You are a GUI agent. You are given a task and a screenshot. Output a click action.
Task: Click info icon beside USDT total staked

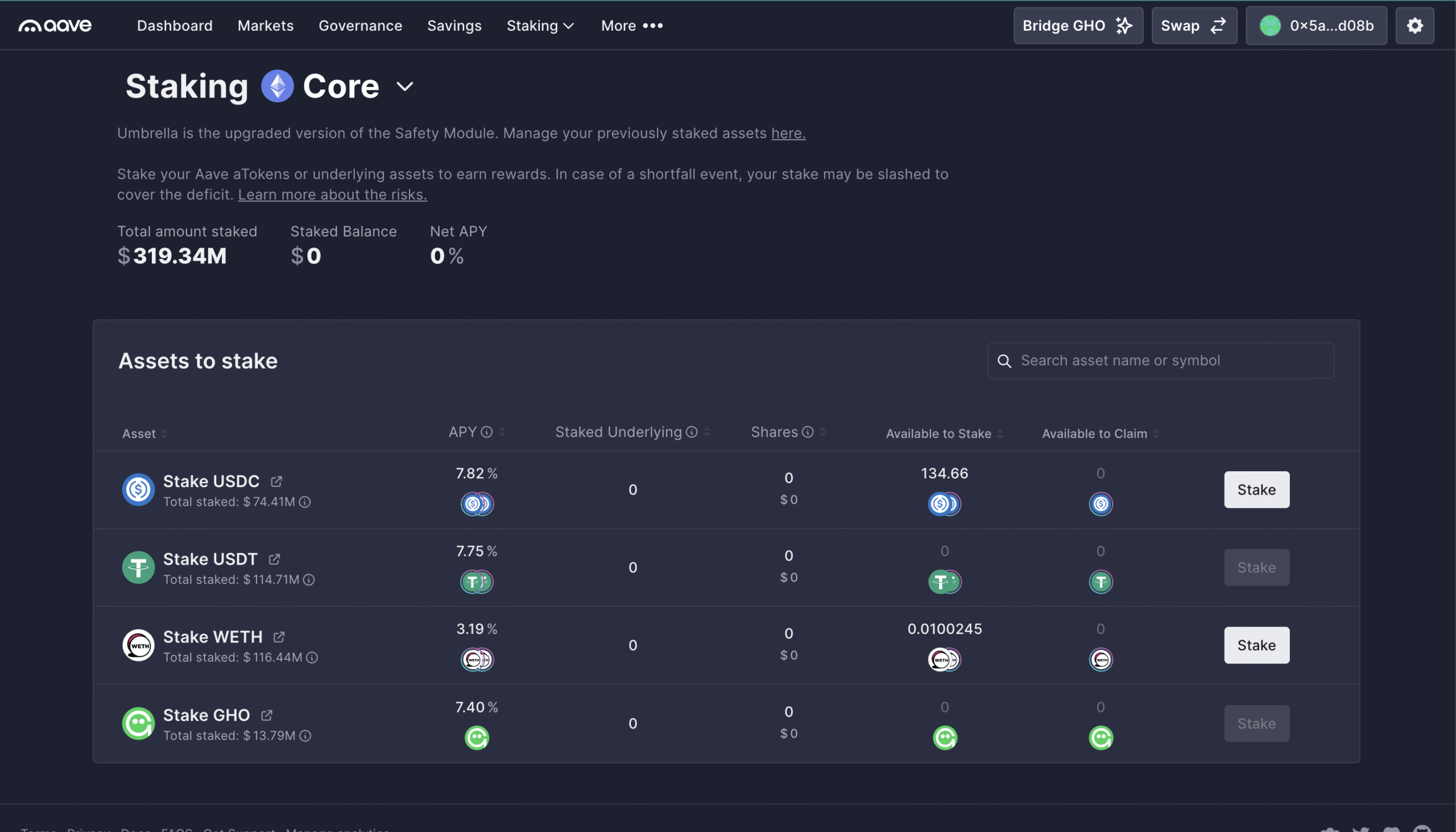tap(309, 579)
